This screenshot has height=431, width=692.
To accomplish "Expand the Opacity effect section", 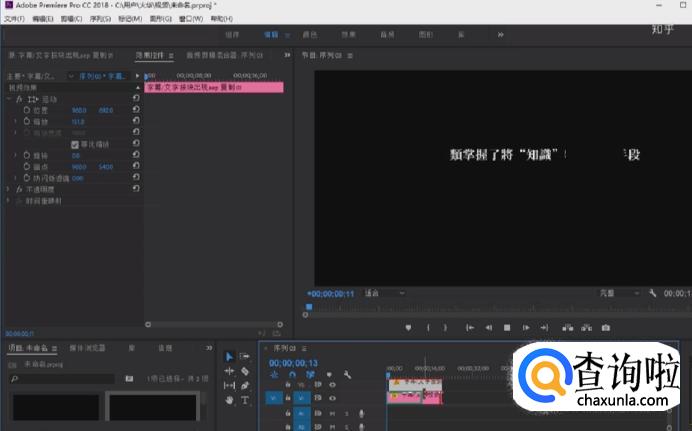I will (9, 189).
